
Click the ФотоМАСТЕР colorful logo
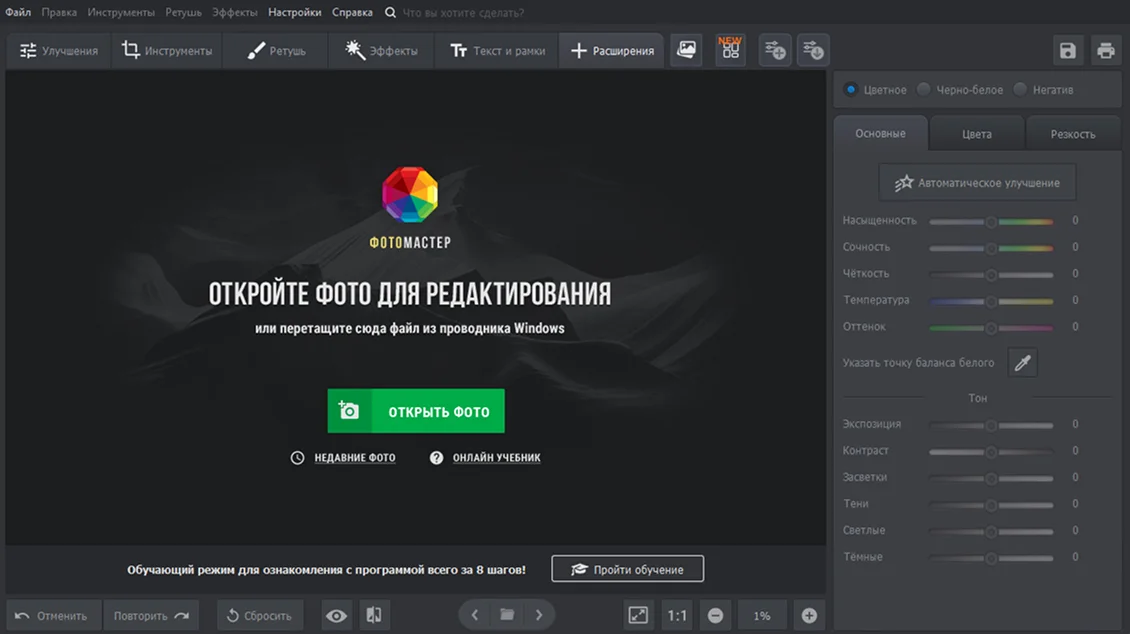(x=410, y=195)
